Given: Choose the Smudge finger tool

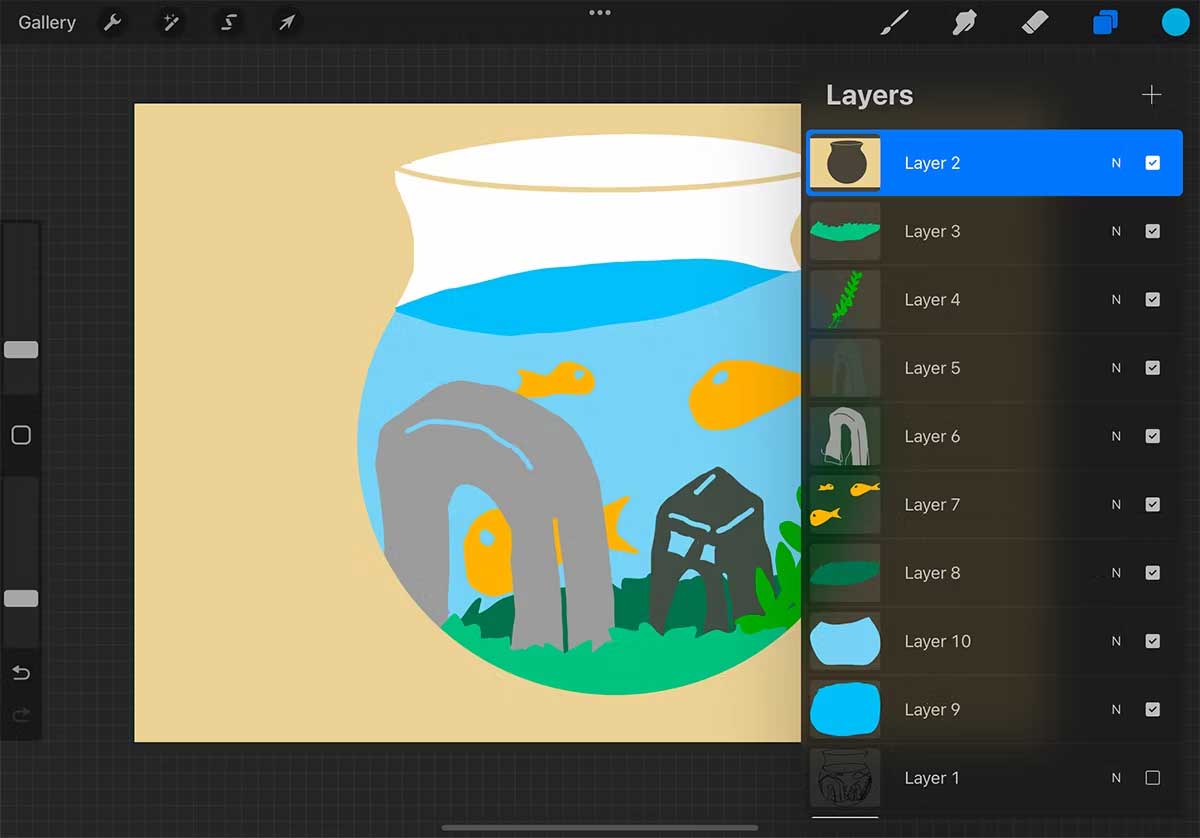Looking at the screenshot, I should (964, 22).
